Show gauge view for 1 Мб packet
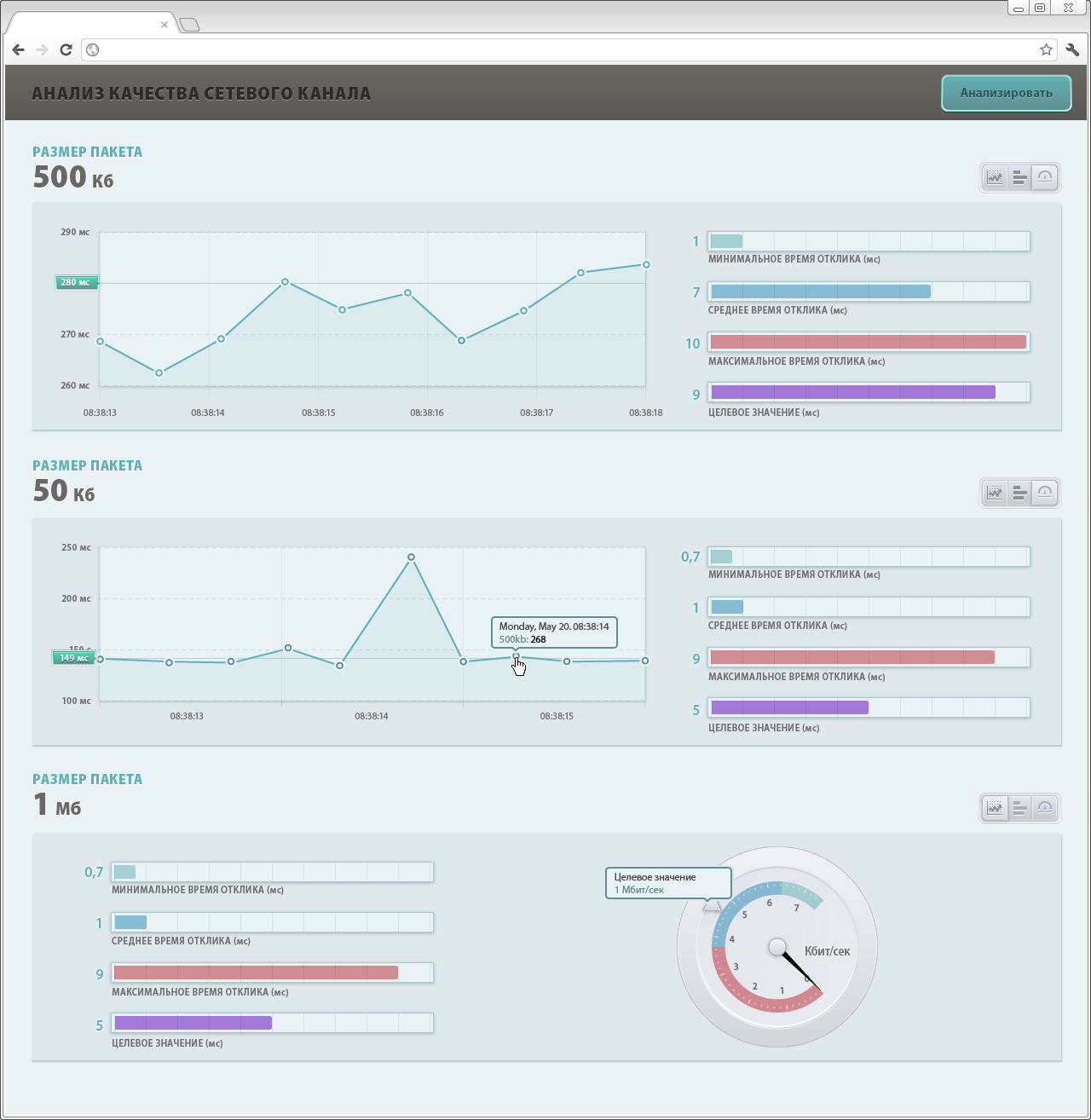Image resolution: width=1091 pixels, height=1120 pixels. coord(1045,808)
